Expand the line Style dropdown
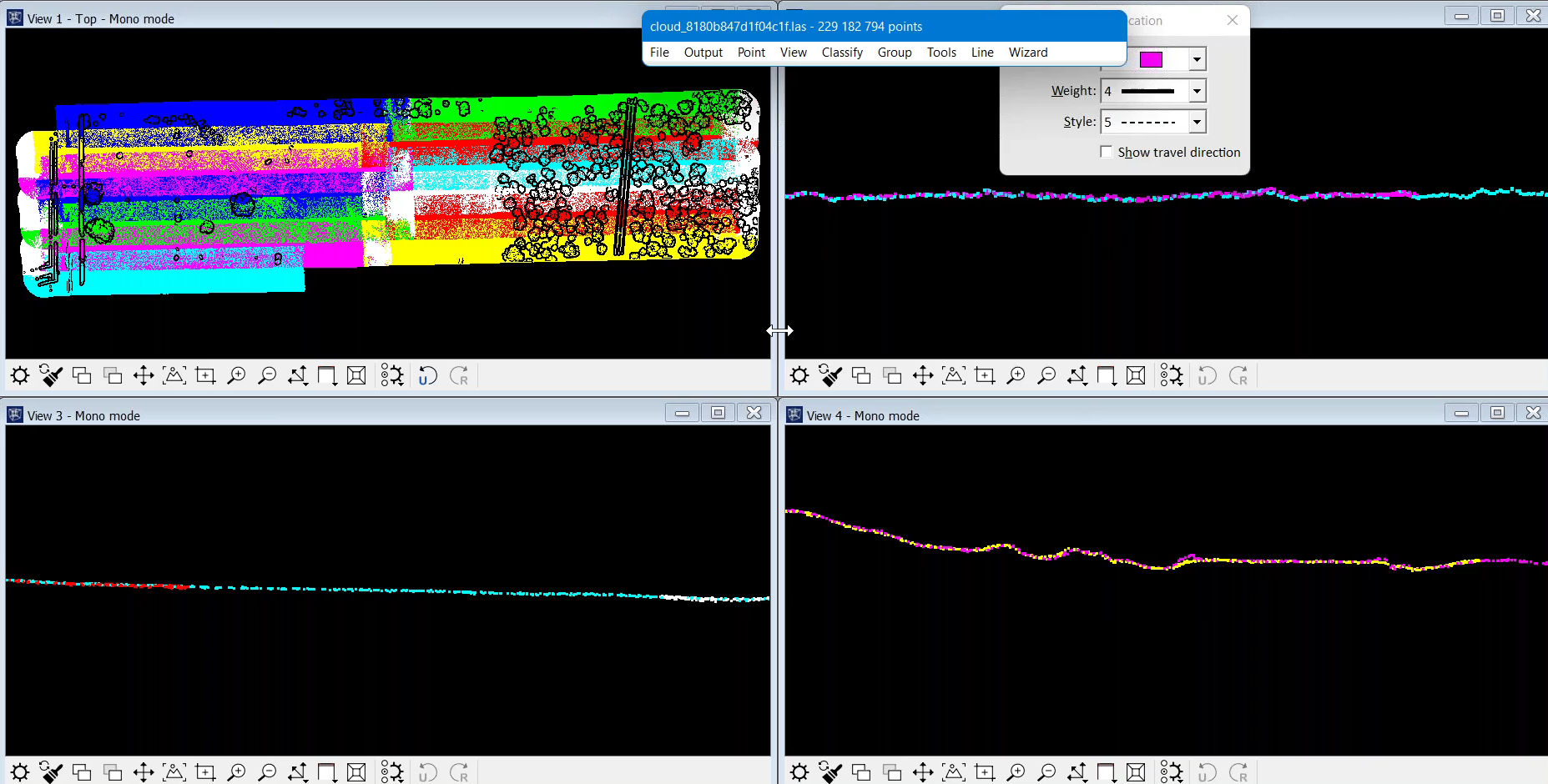The image size is (1548, 784). tap(1197, 122)
